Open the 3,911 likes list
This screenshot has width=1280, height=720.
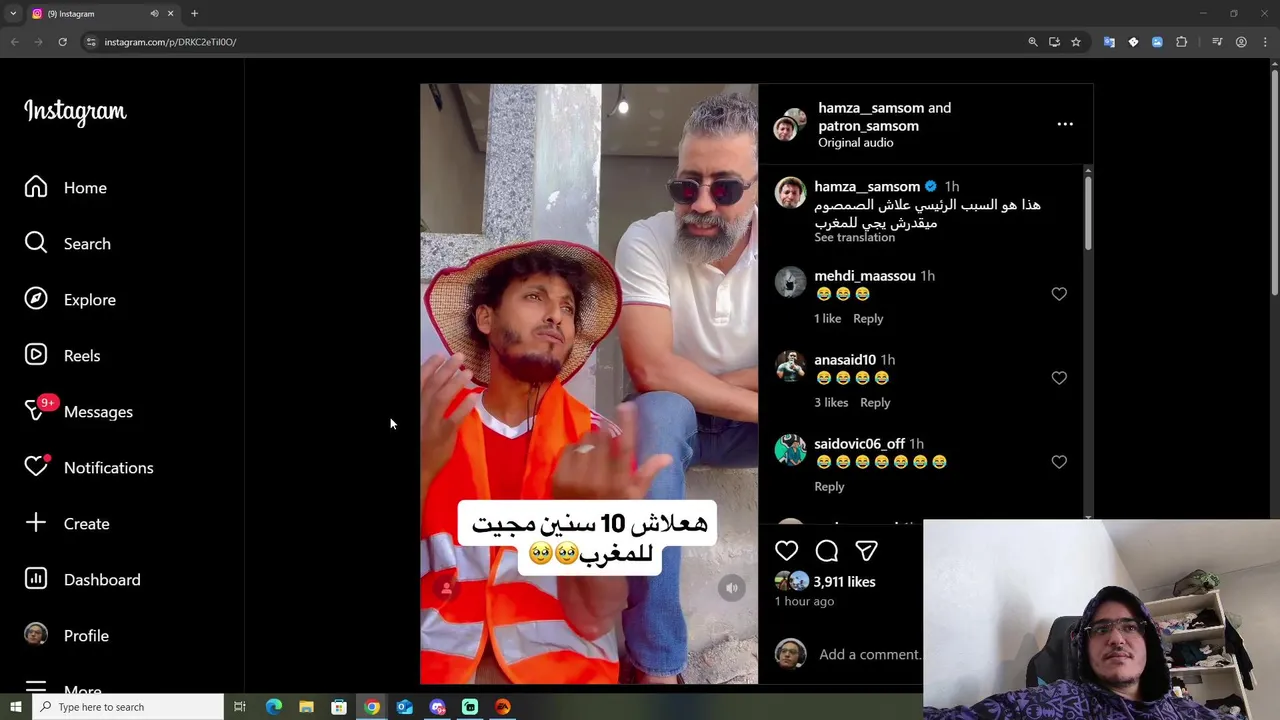click(x=844, y=582)
